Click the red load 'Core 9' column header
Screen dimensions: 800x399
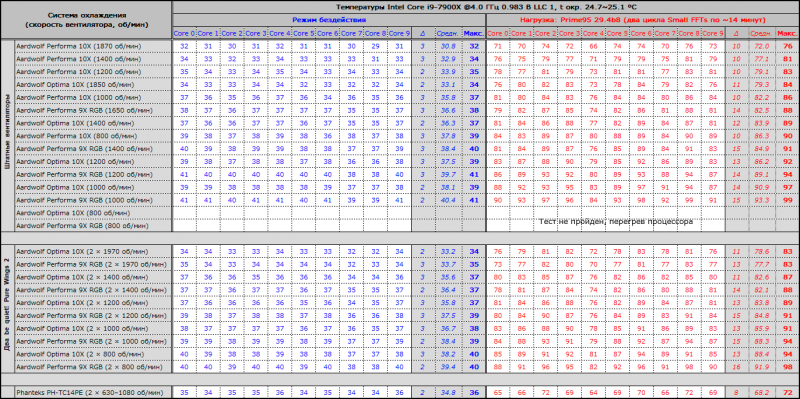[713, 33]
